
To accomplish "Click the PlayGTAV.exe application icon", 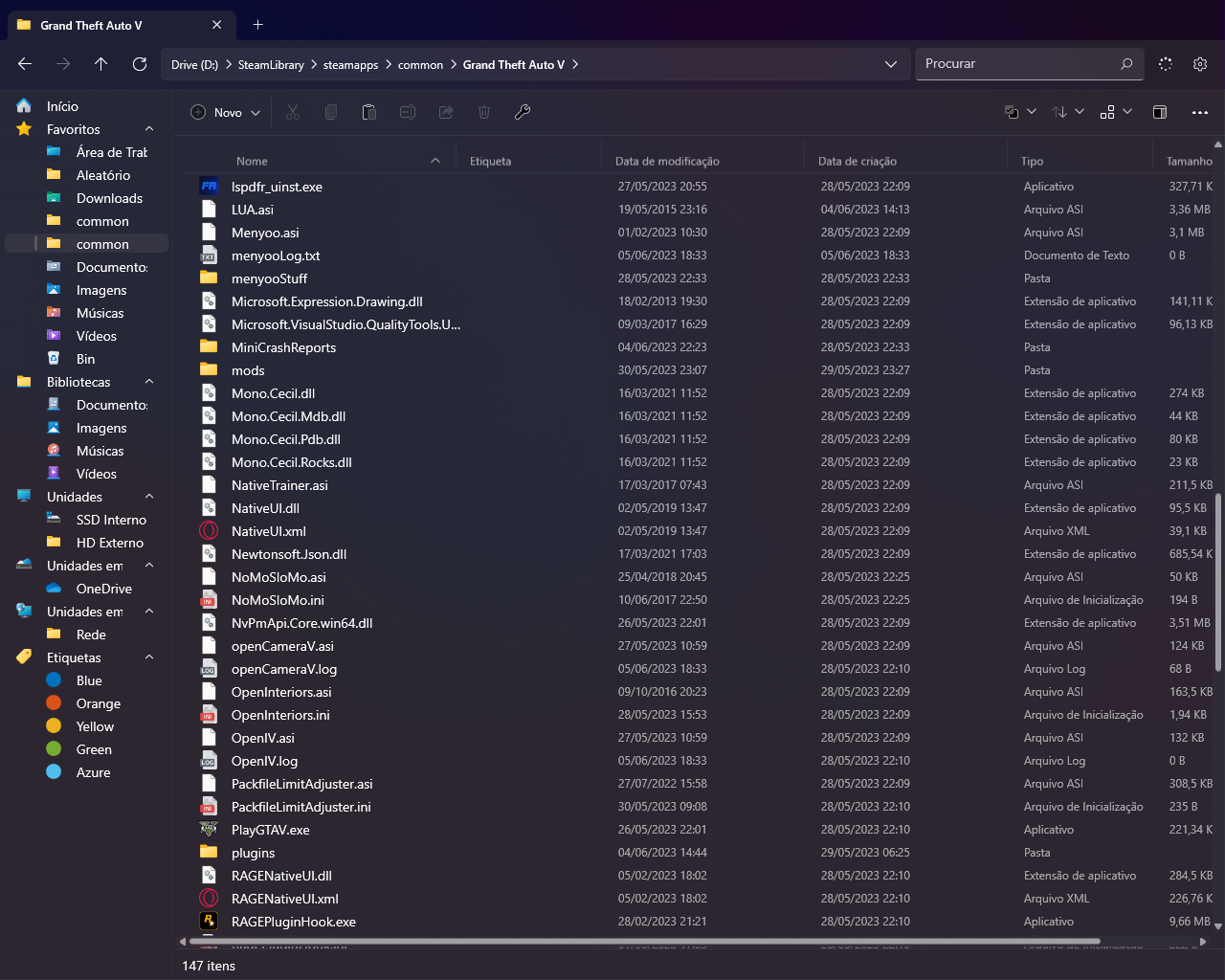I will point(209,830).
